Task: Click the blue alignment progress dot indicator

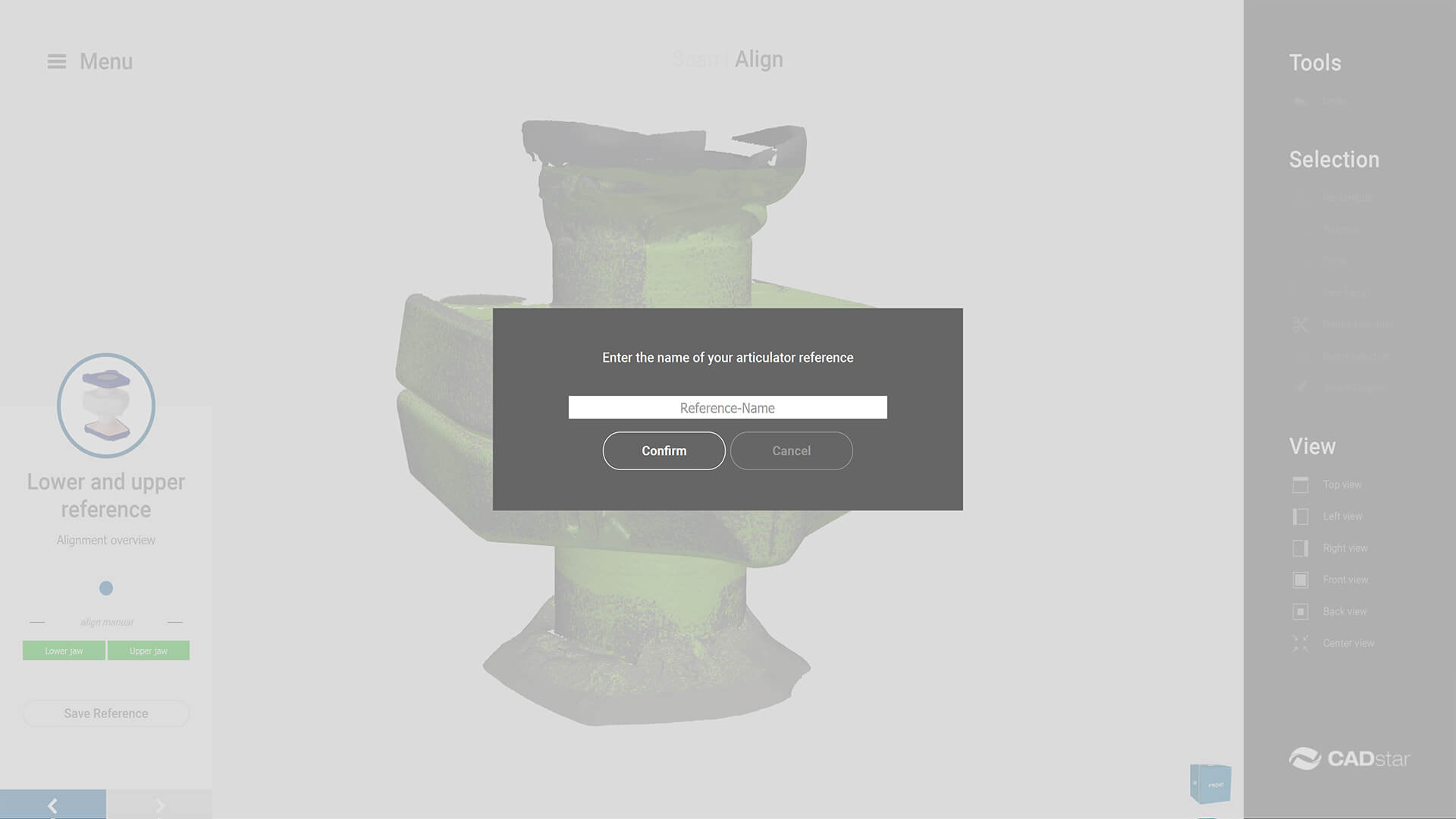Action: 106,588
